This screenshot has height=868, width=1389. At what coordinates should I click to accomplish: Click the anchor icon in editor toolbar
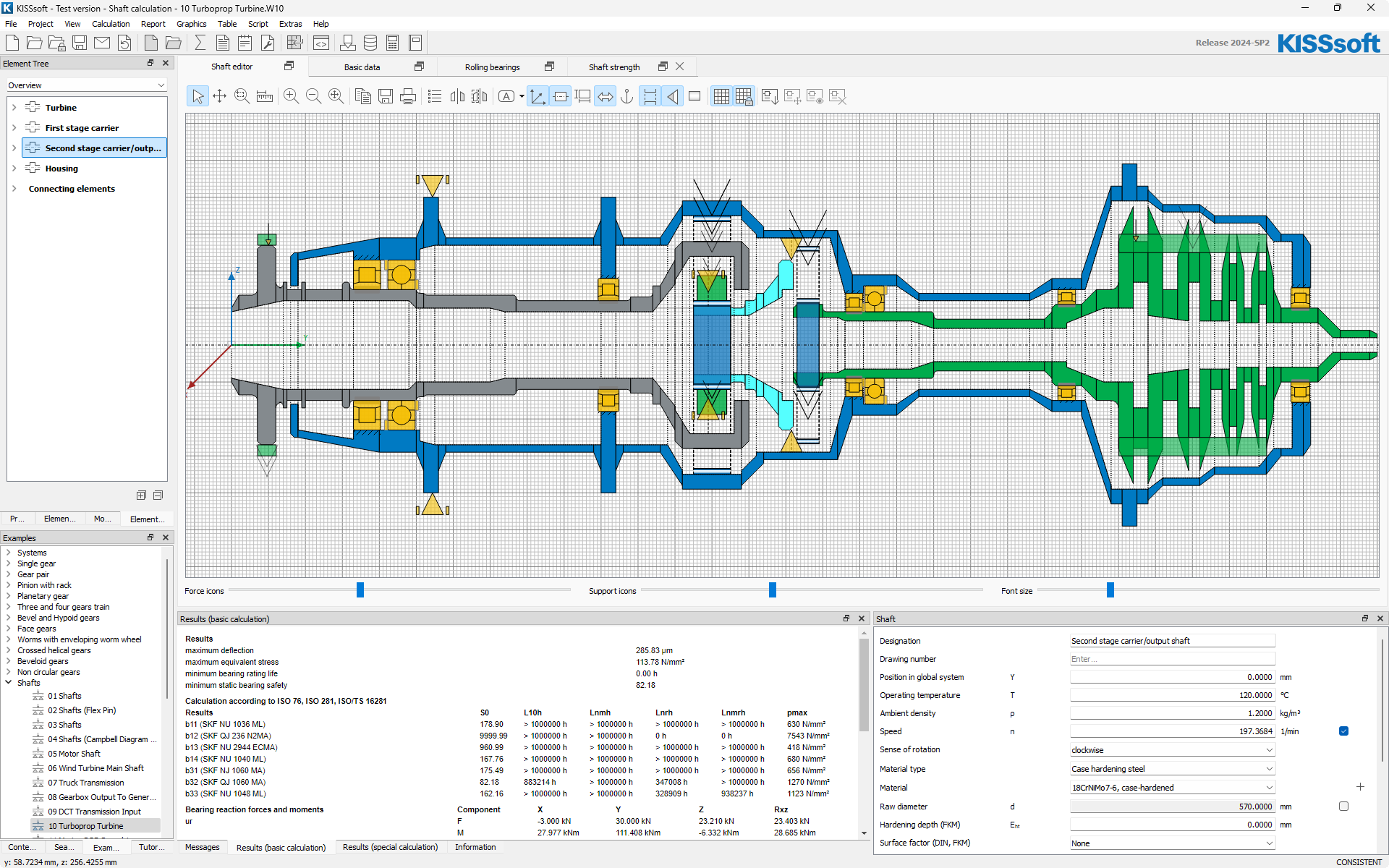coord(627,96)
